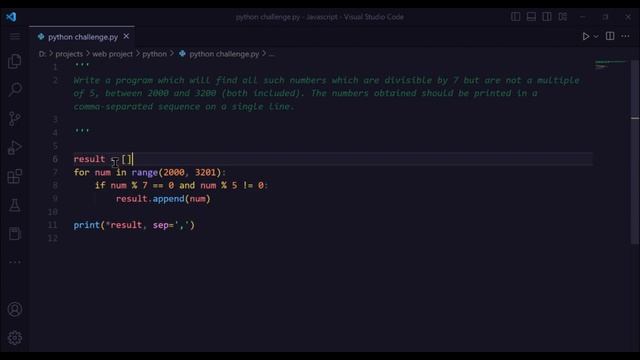Click on 'sep' argument in print call
Viewport: 640px width, 360px height.
click(161, 225)
